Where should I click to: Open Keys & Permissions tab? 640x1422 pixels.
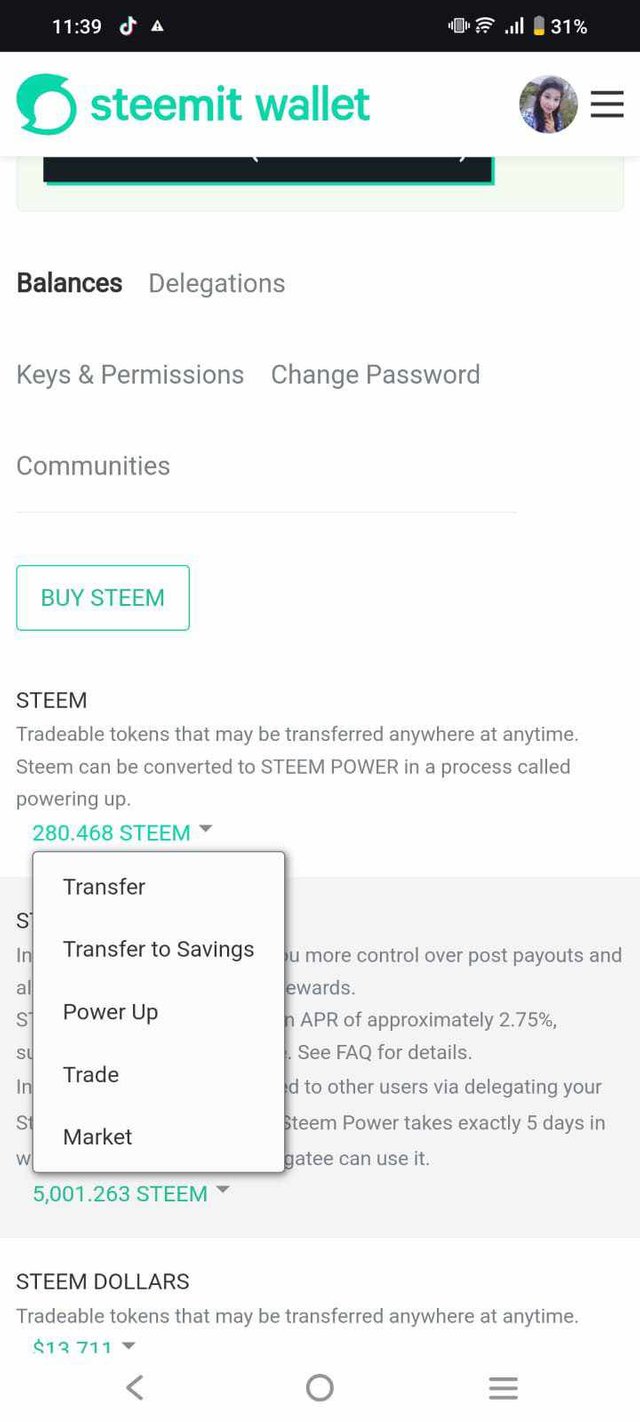[130, 375]
